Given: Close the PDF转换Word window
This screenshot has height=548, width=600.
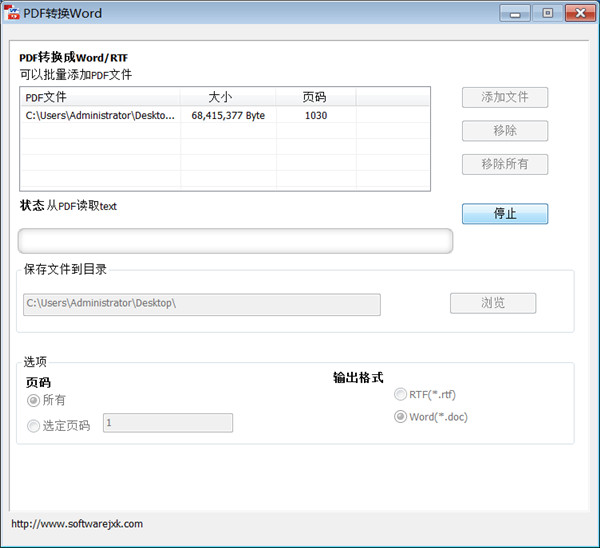Looking at the screenshot, I should (x=580, y=13).
